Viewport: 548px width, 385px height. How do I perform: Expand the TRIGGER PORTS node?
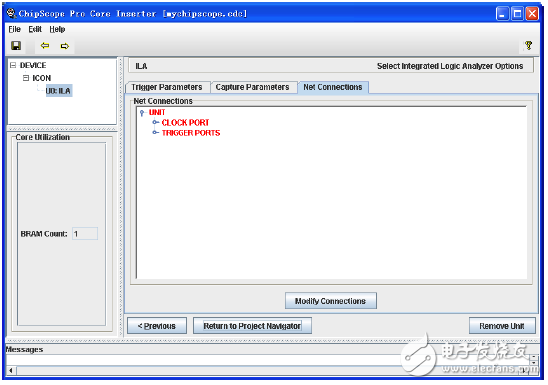pyautogui.click(x=156, y=132)
